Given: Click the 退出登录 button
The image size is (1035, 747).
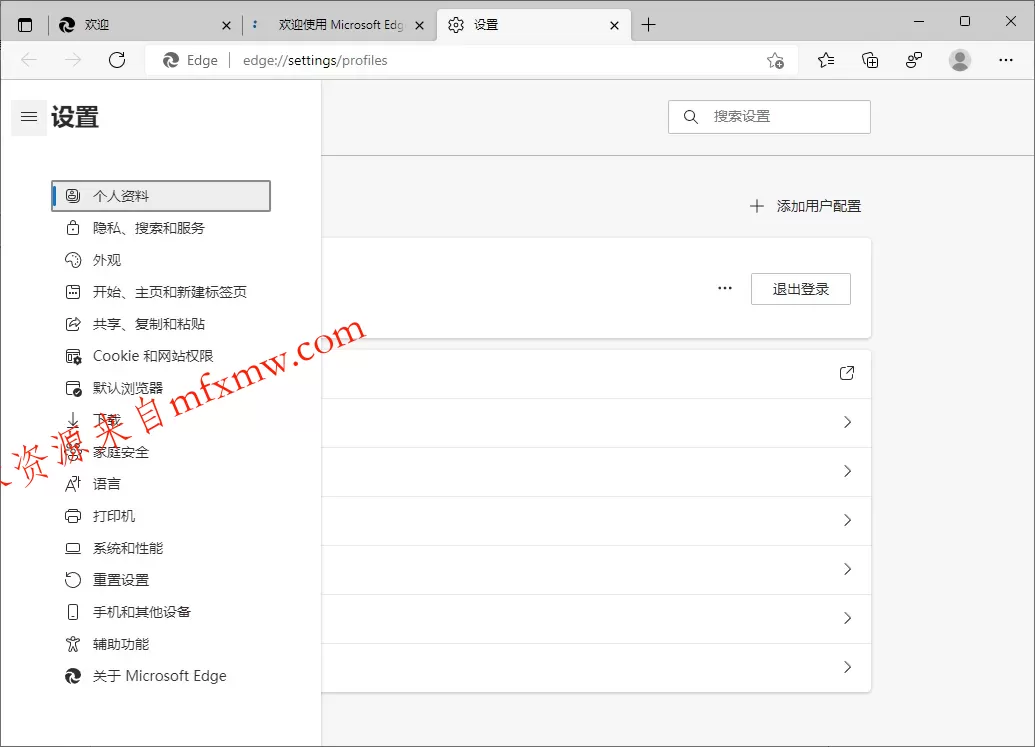Looking at the screenshot, I should pyautogui.click(x=801, y=289).
